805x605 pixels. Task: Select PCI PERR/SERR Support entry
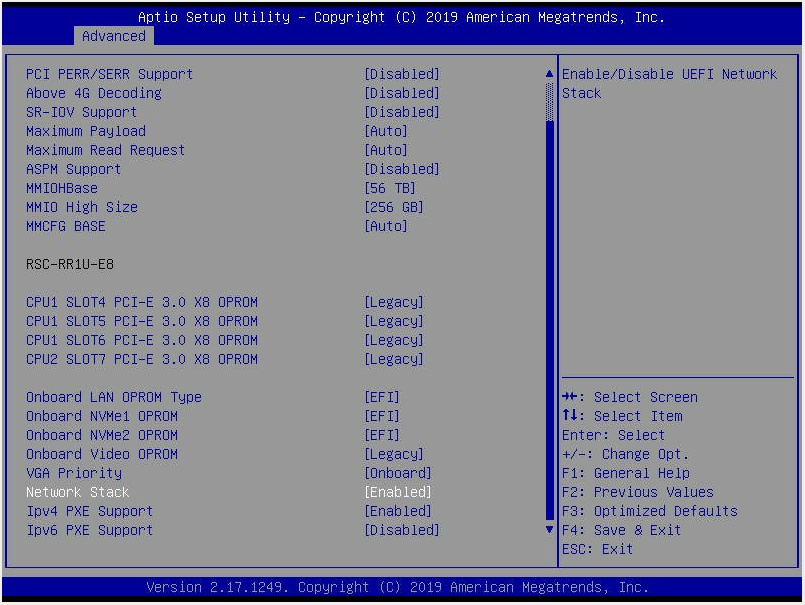109,74
